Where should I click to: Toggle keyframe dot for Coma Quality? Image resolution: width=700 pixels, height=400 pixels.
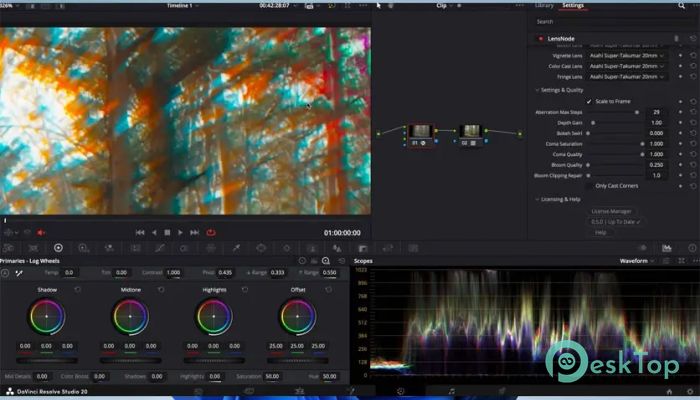(680, 154)
